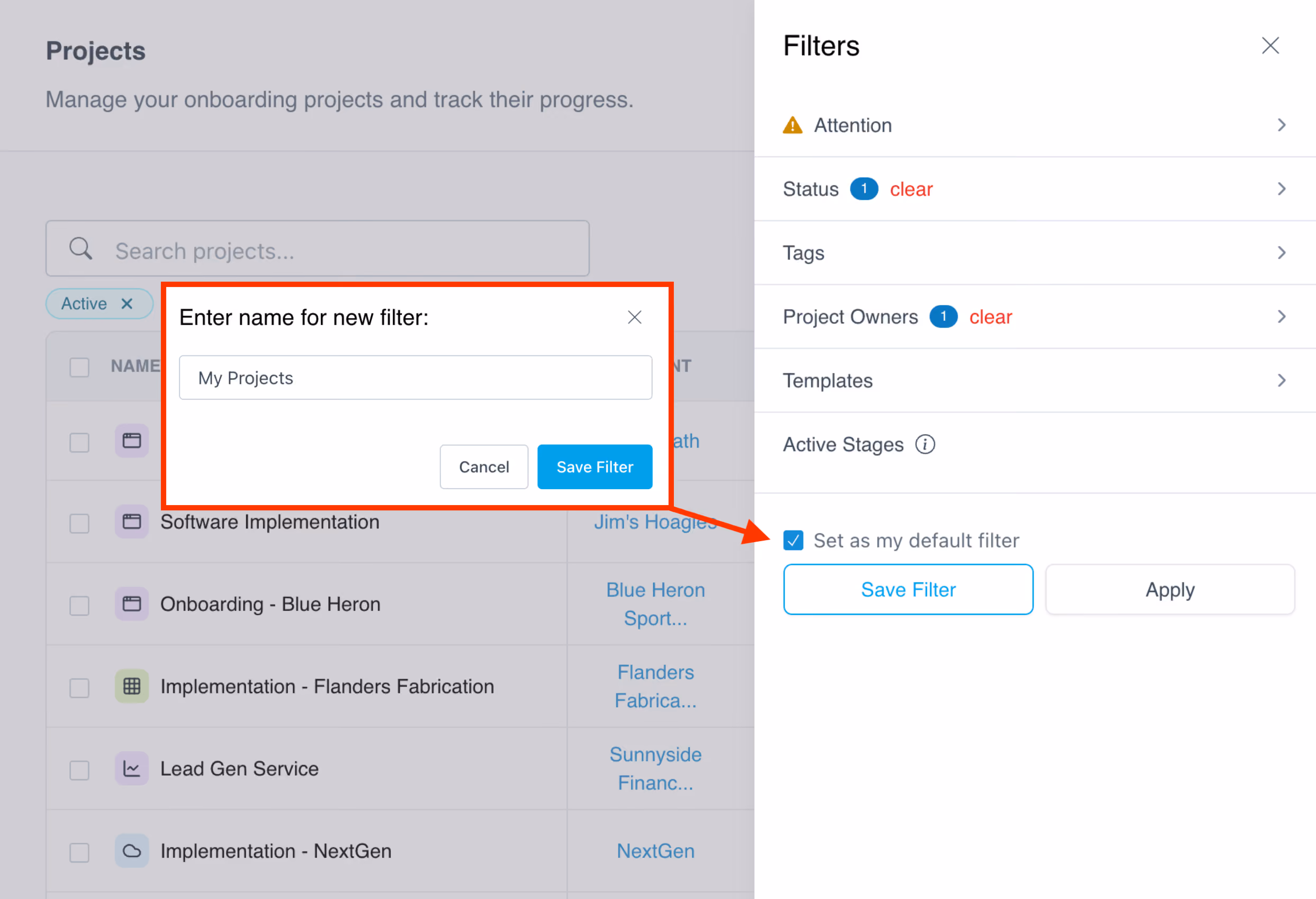Click the Active Stages info icon

pyautogui.click(x=925, y=445)
